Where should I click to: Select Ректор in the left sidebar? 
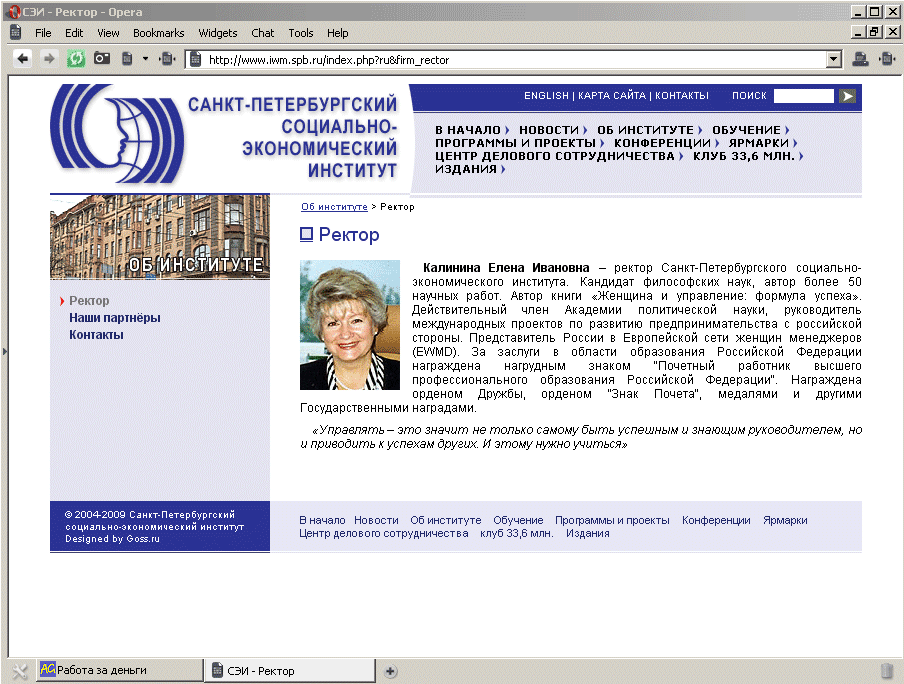[x=89, y=300]
